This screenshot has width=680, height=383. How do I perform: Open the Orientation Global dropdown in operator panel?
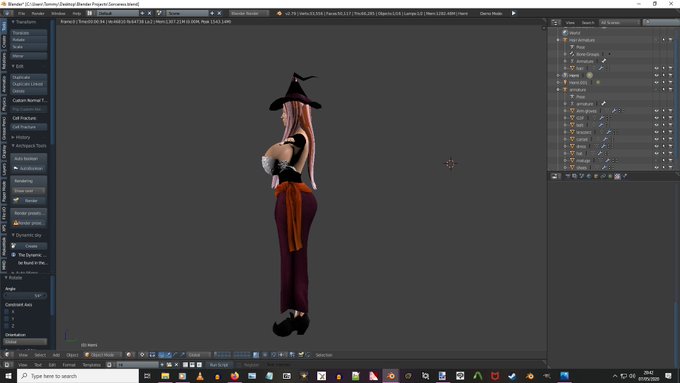pyautogui.click(x=25, y=342)
